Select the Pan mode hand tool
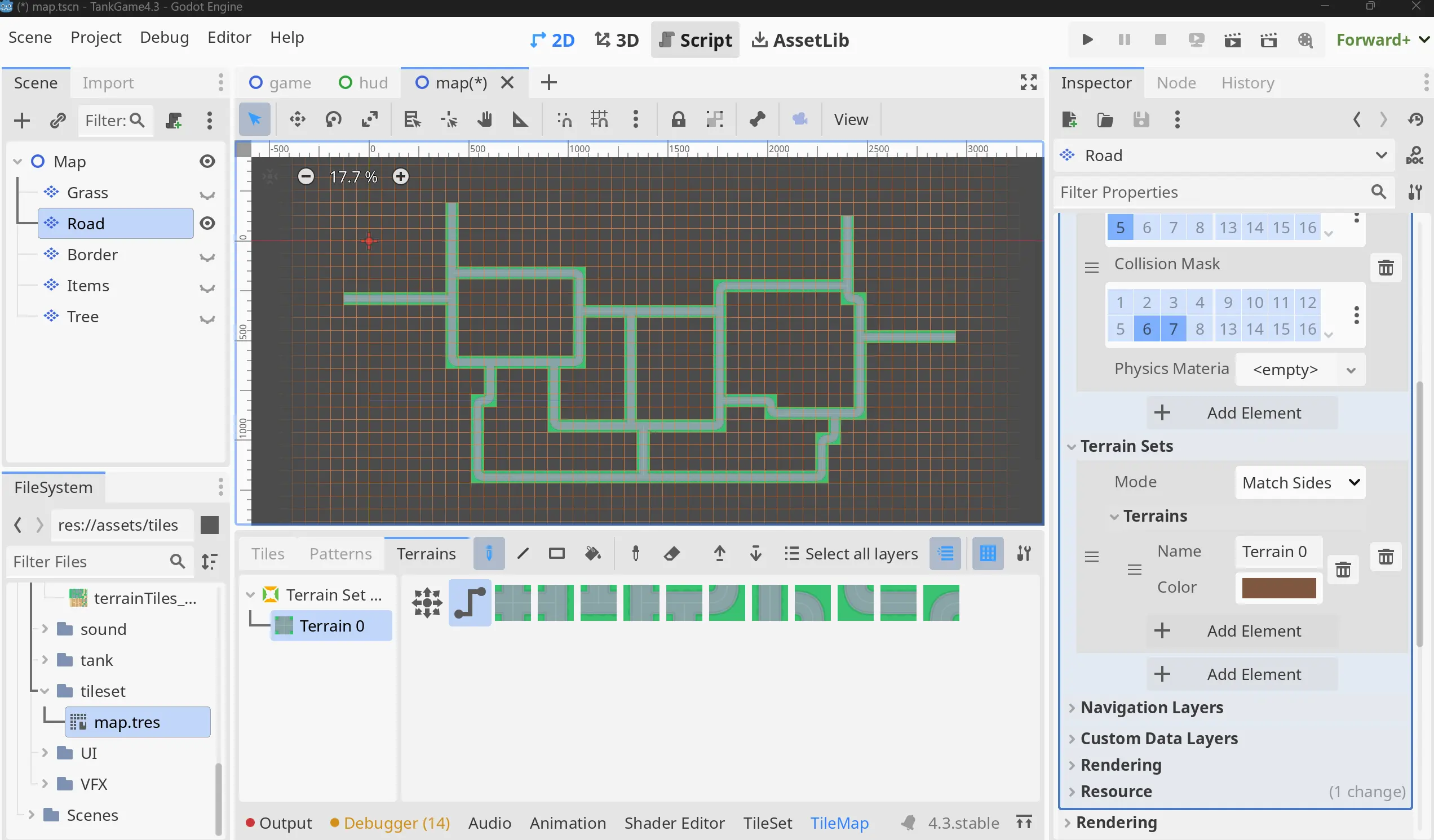Viewport: 1434px width, 840px height. [484, 119]
